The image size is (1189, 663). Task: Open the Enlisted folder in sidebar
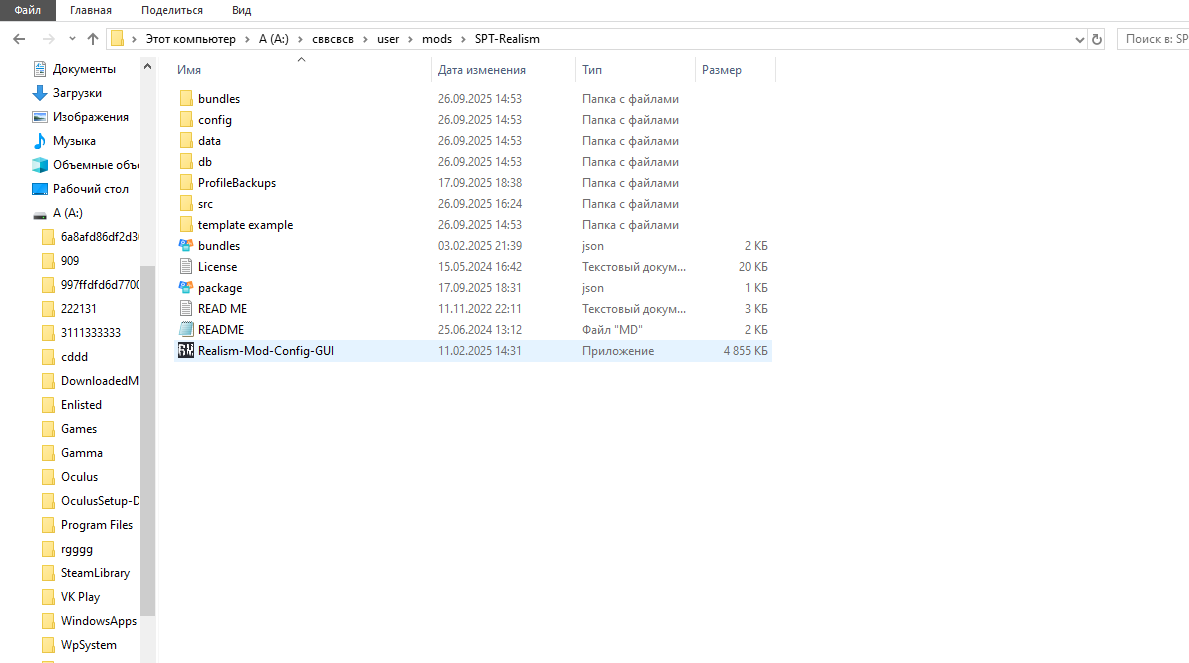click(81, 405)
